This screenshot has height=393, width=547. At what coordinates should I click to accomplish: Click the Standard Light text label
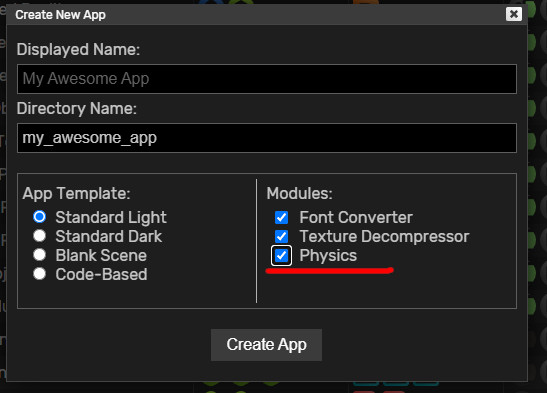[111, 217]
